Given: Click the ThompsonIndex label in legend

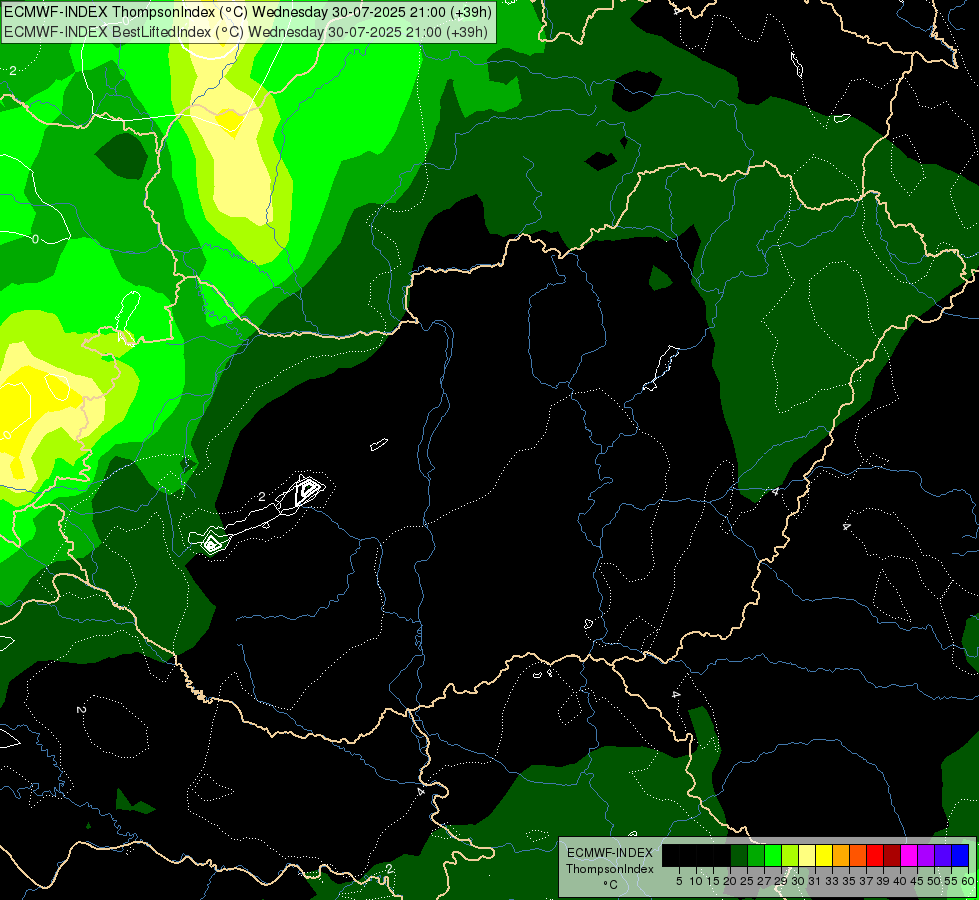Looking at the screenshot, I should [x=610, y=869].
